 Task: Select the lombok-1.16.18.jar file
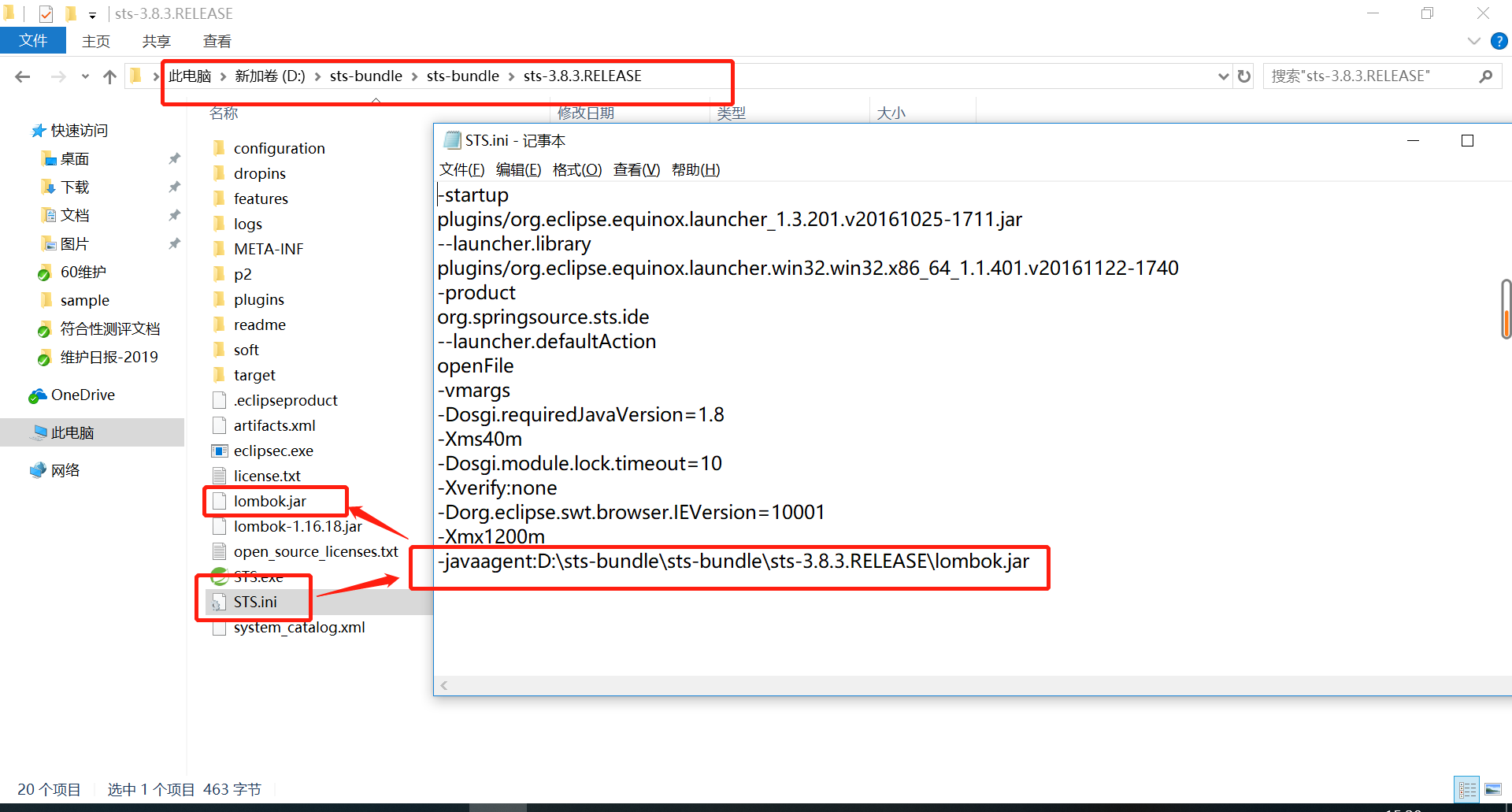coord(298,526)
